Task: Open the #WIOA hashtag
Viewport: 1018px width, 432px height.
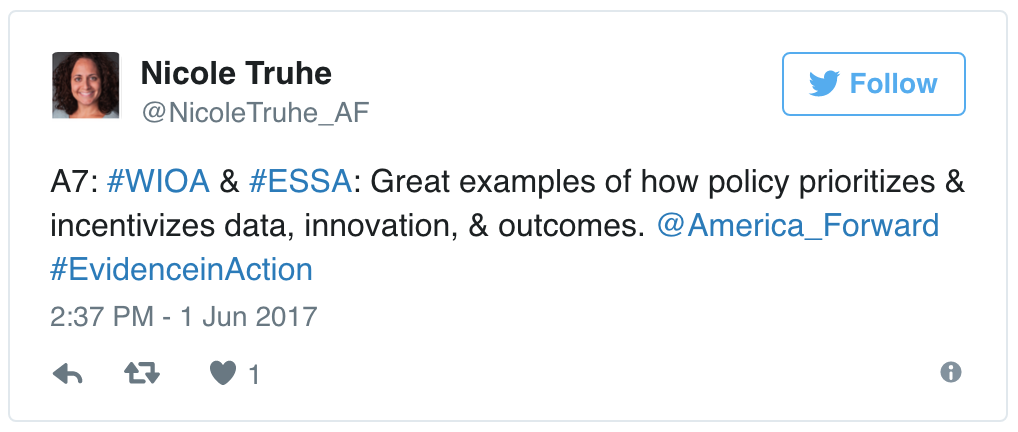Action: pyautogui.click(x=157, y=183)
